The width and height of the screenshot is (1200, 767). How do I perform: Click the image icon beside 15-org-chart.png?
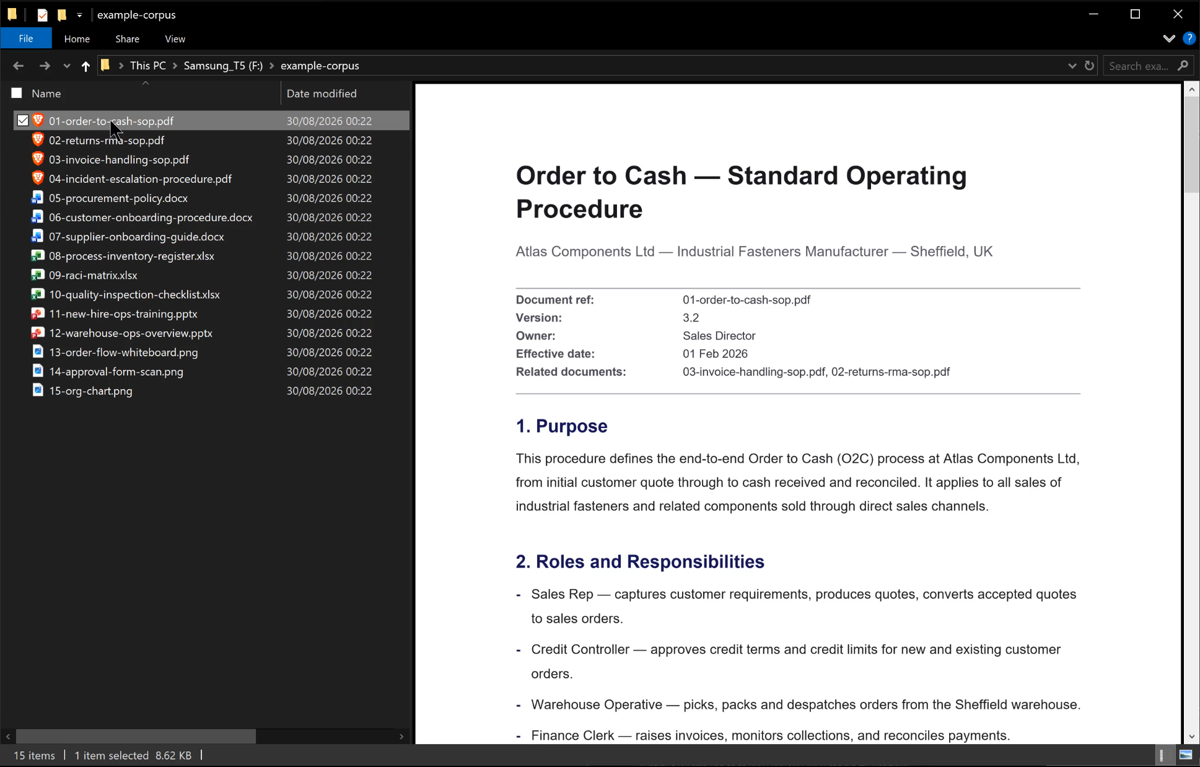coord(38,391)
